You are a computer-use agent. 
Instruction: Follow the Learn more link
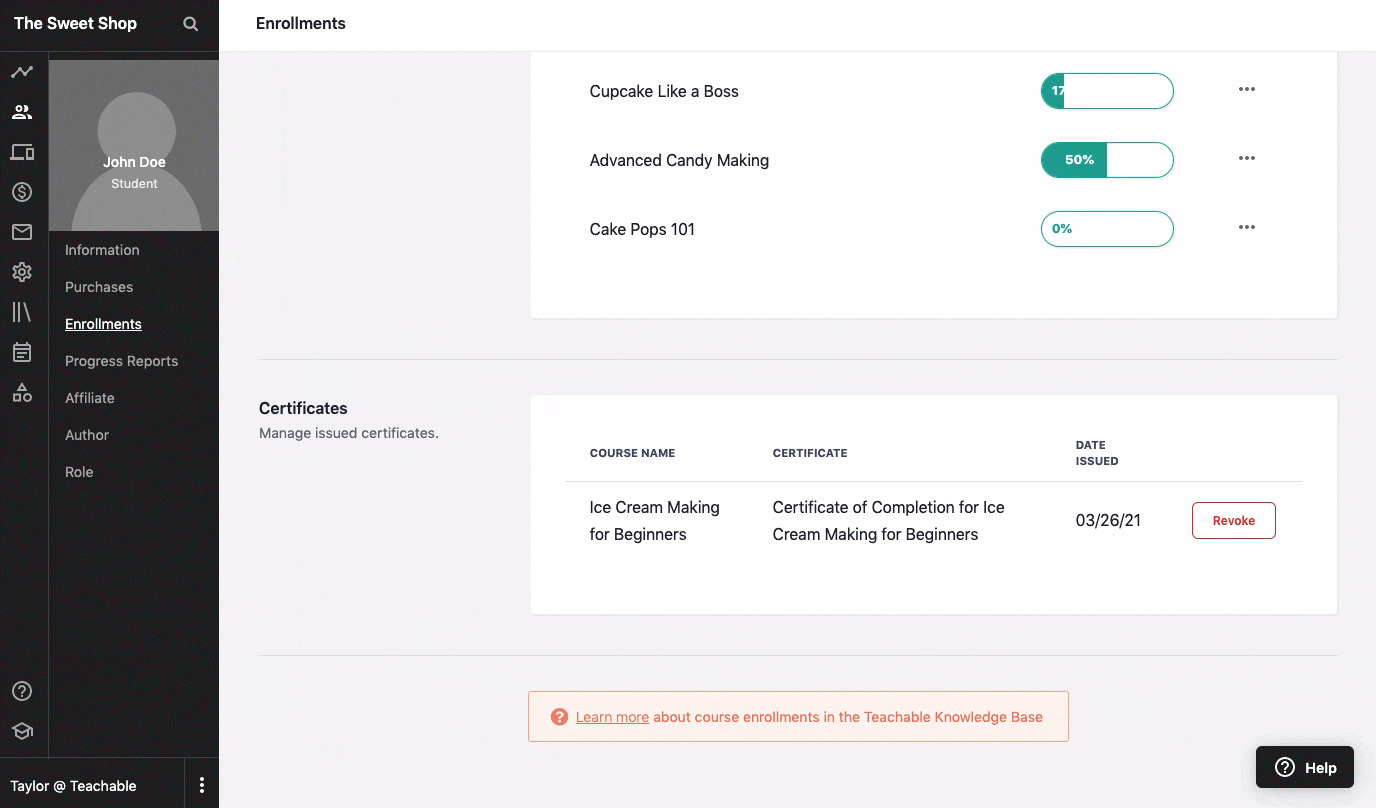point(612,717)
